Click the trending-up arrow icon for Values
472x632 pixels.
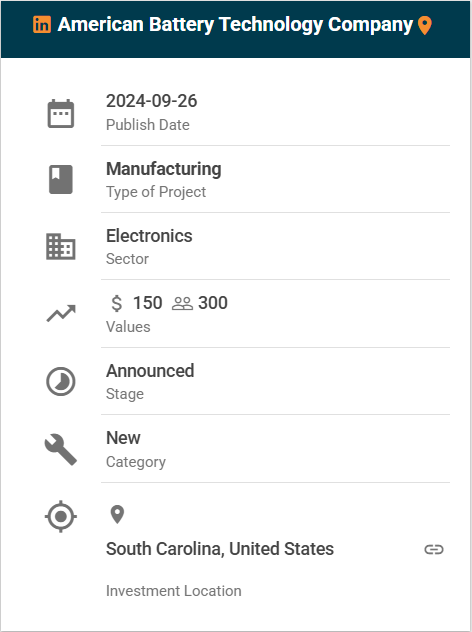tap(61, 314)
